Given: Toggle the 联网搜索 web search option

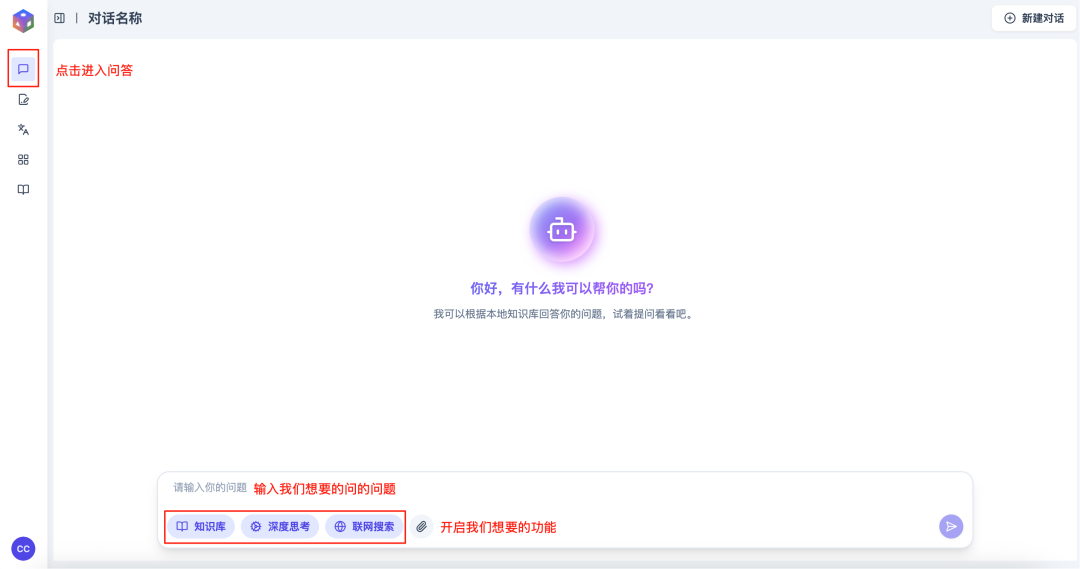Looking at the screenshot, I should 364,527.
